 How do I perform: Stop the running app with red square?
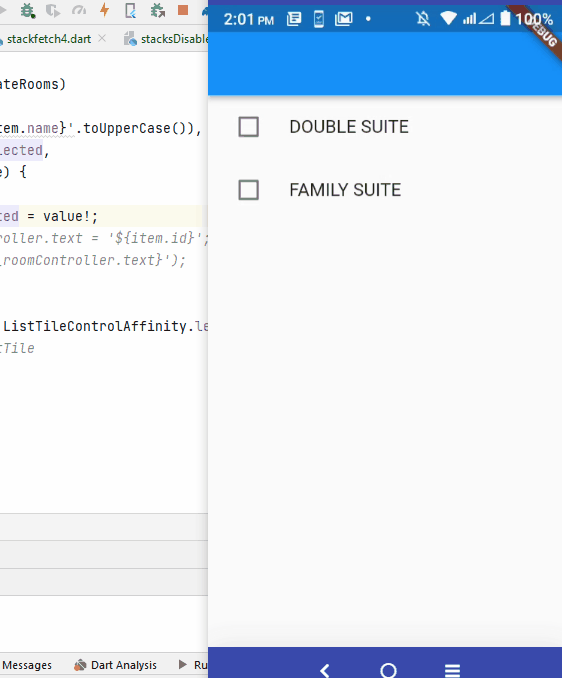(x=183, y=10)
